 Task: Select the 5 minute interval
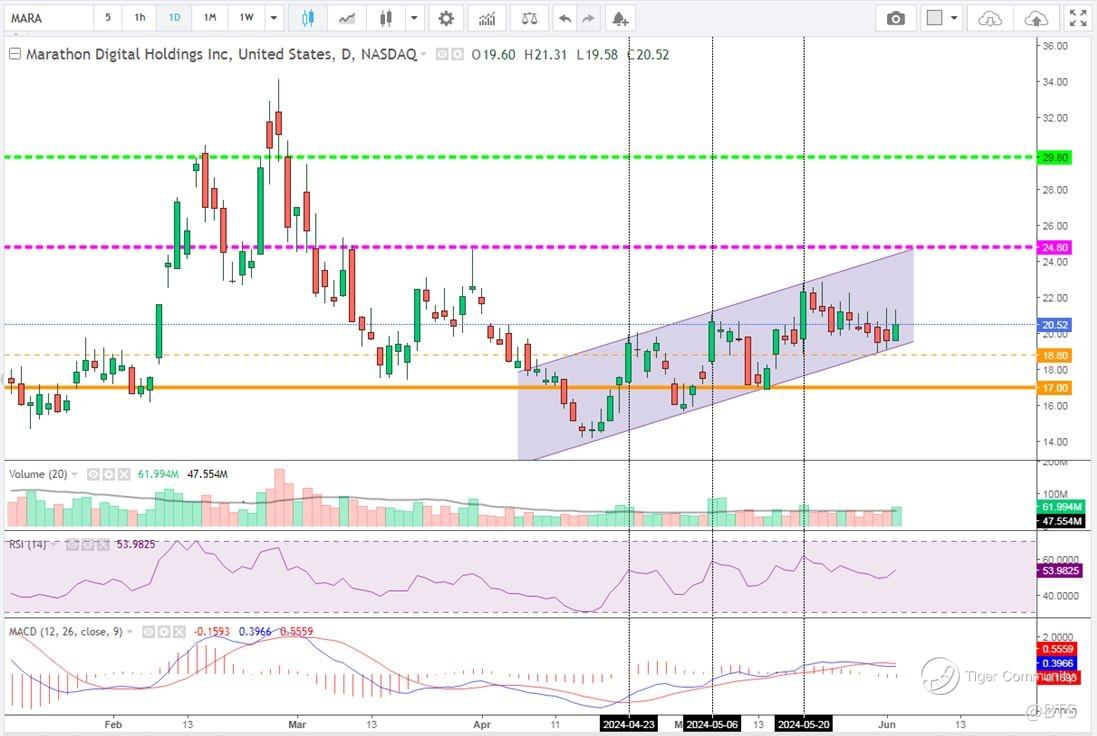108,17
